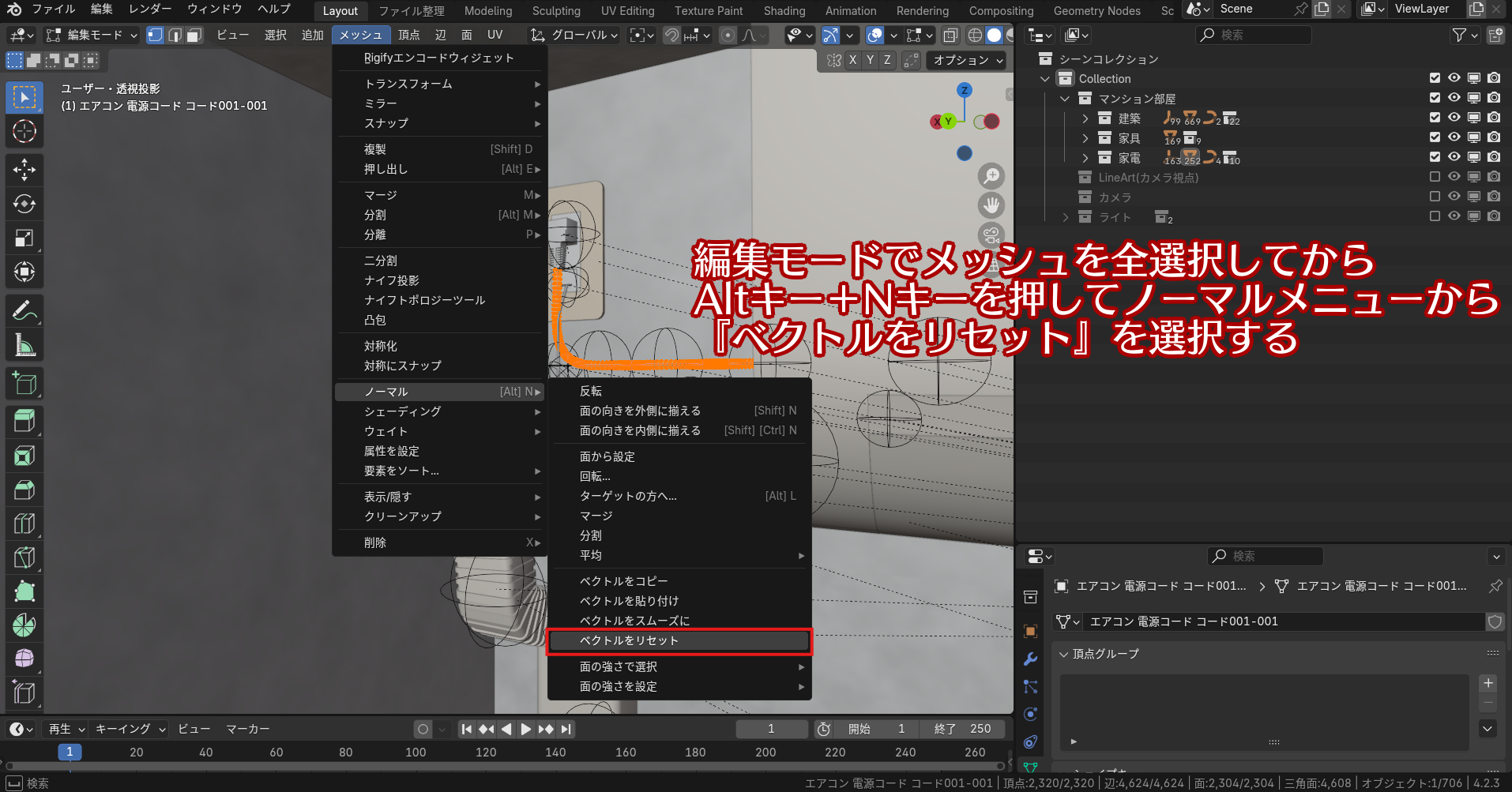
Task: Choose ベクトルをリセット from the Normals submenu
Action: pos(679,640)
